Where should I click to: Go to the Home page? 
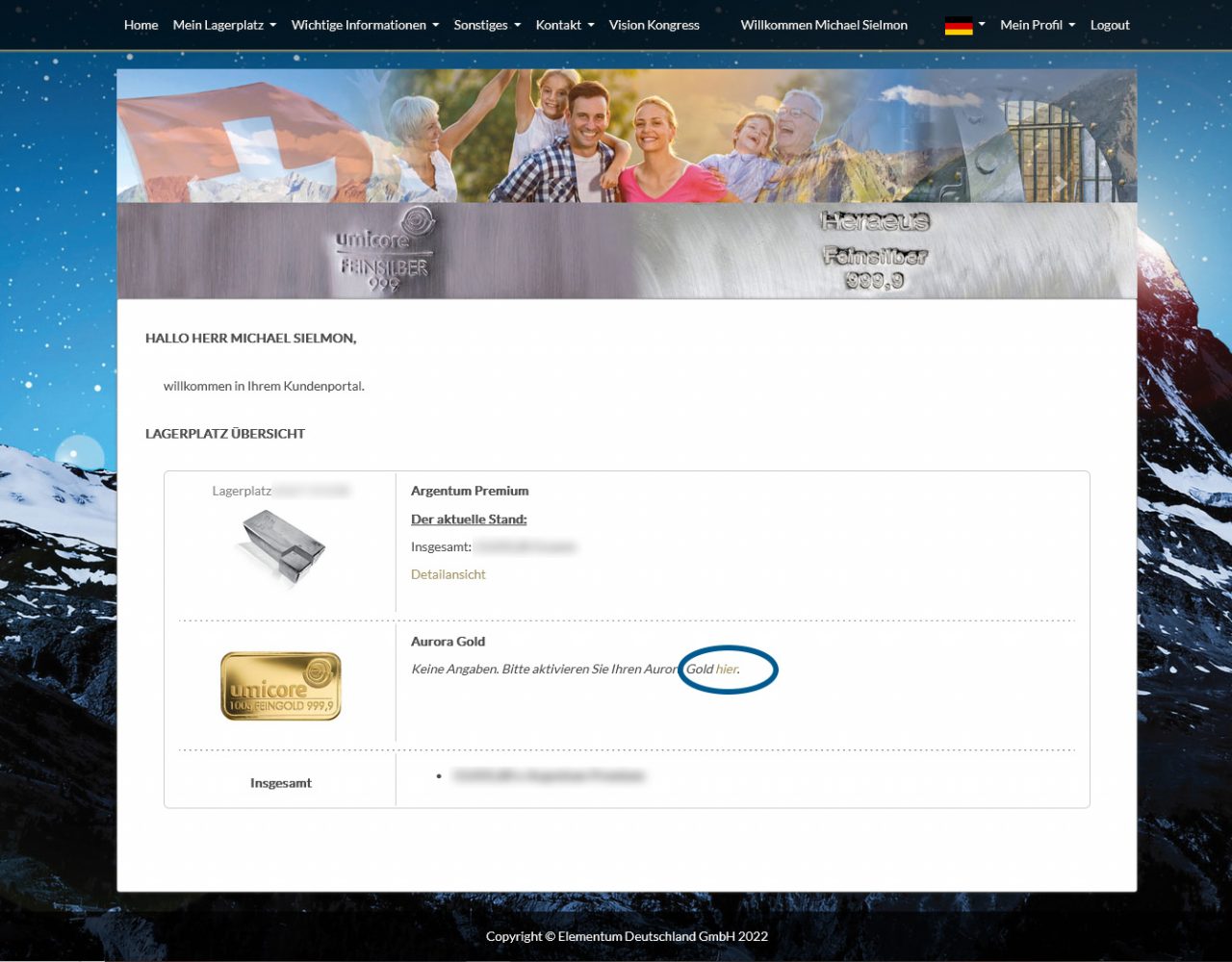[141, 25]
